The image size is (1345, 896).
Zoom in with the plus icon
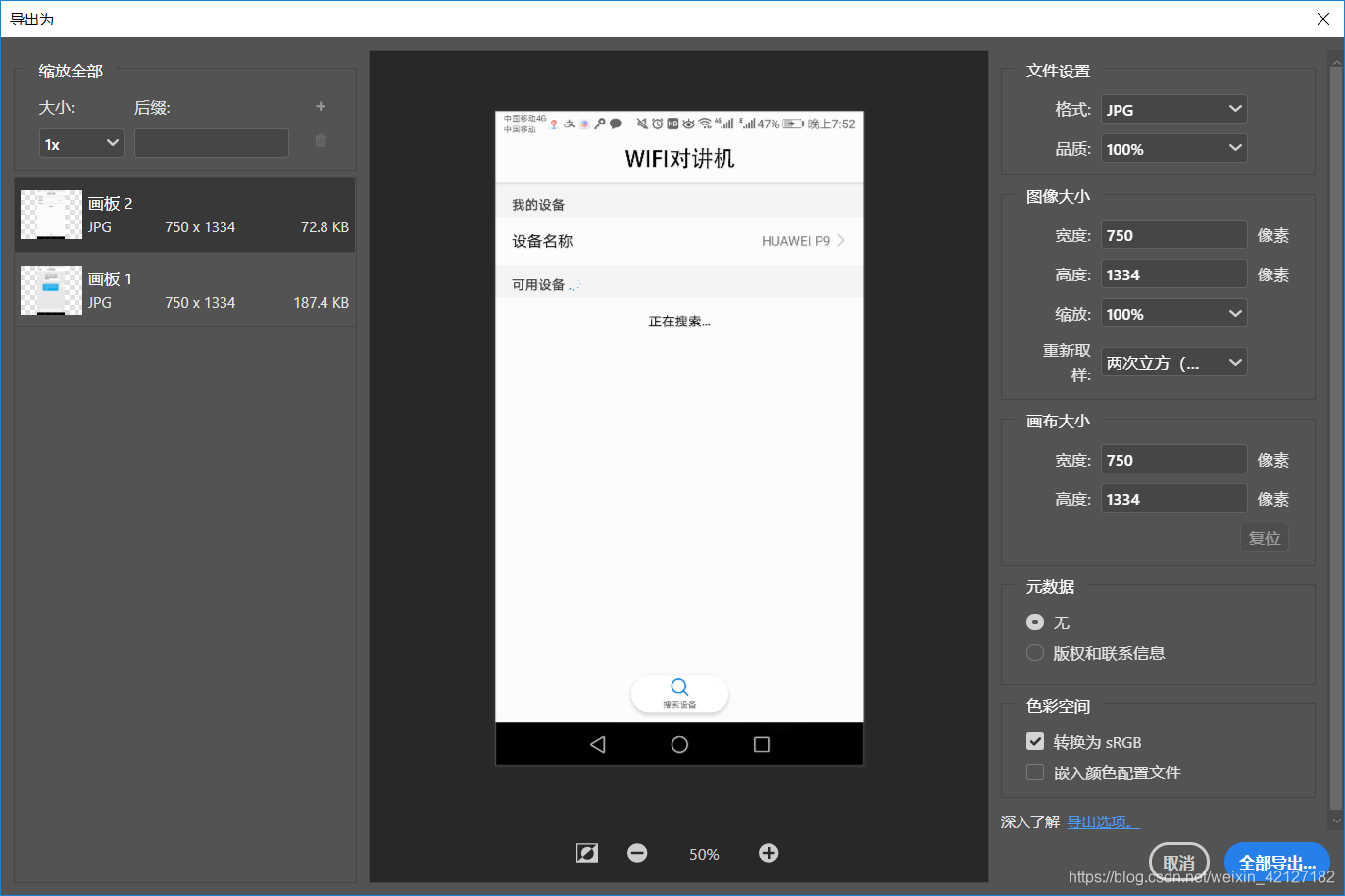coord(769,853)
